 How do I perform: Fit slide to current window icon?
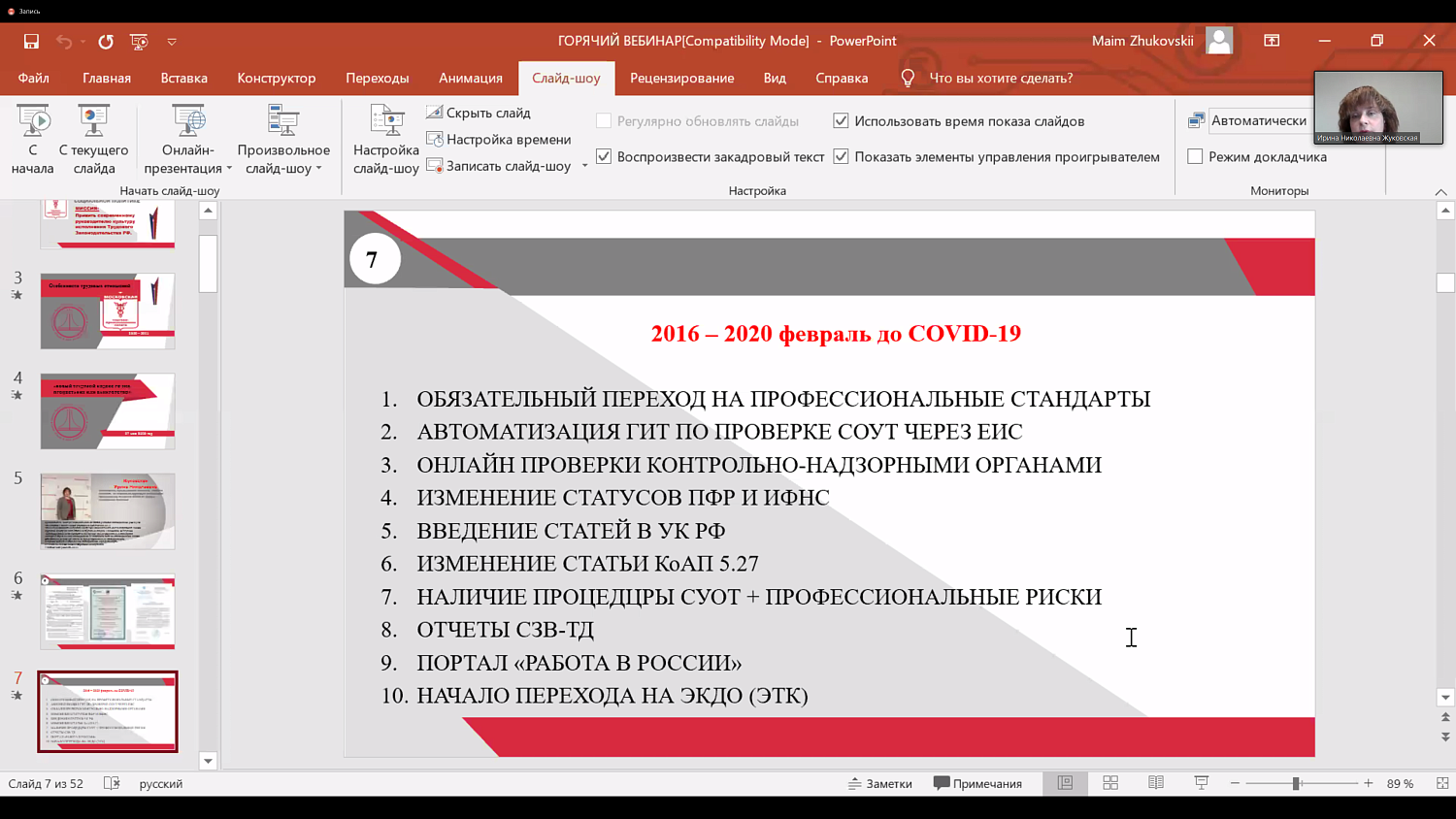(x=1442, y=783)
